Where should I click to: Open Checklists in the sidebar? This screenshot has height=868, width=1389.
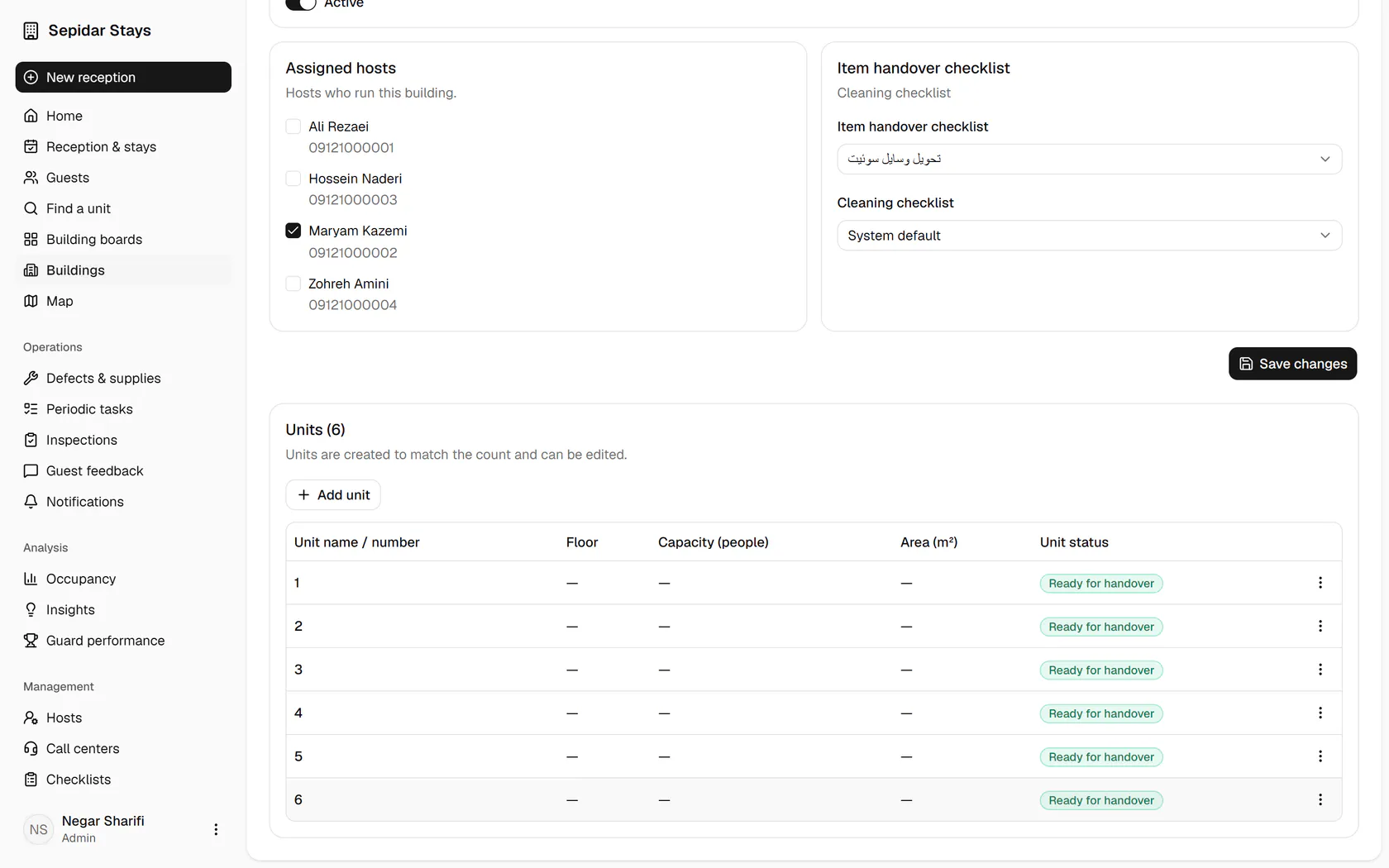123,780
